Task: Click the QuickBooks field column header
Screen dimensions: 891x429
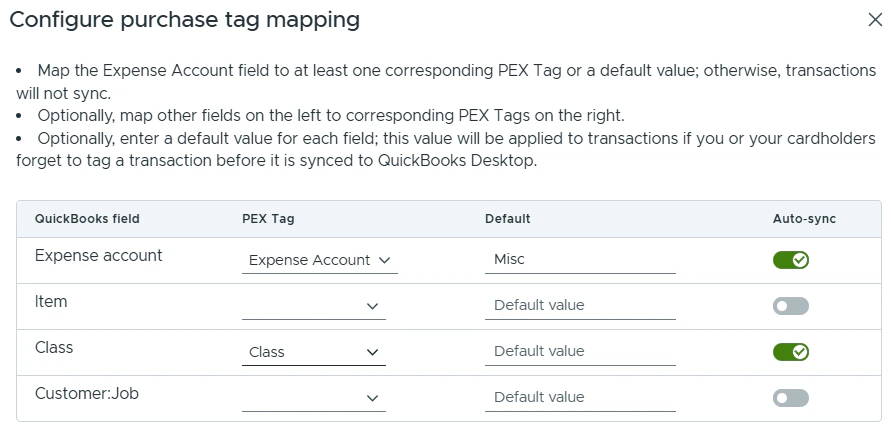Action: [87, 219]
